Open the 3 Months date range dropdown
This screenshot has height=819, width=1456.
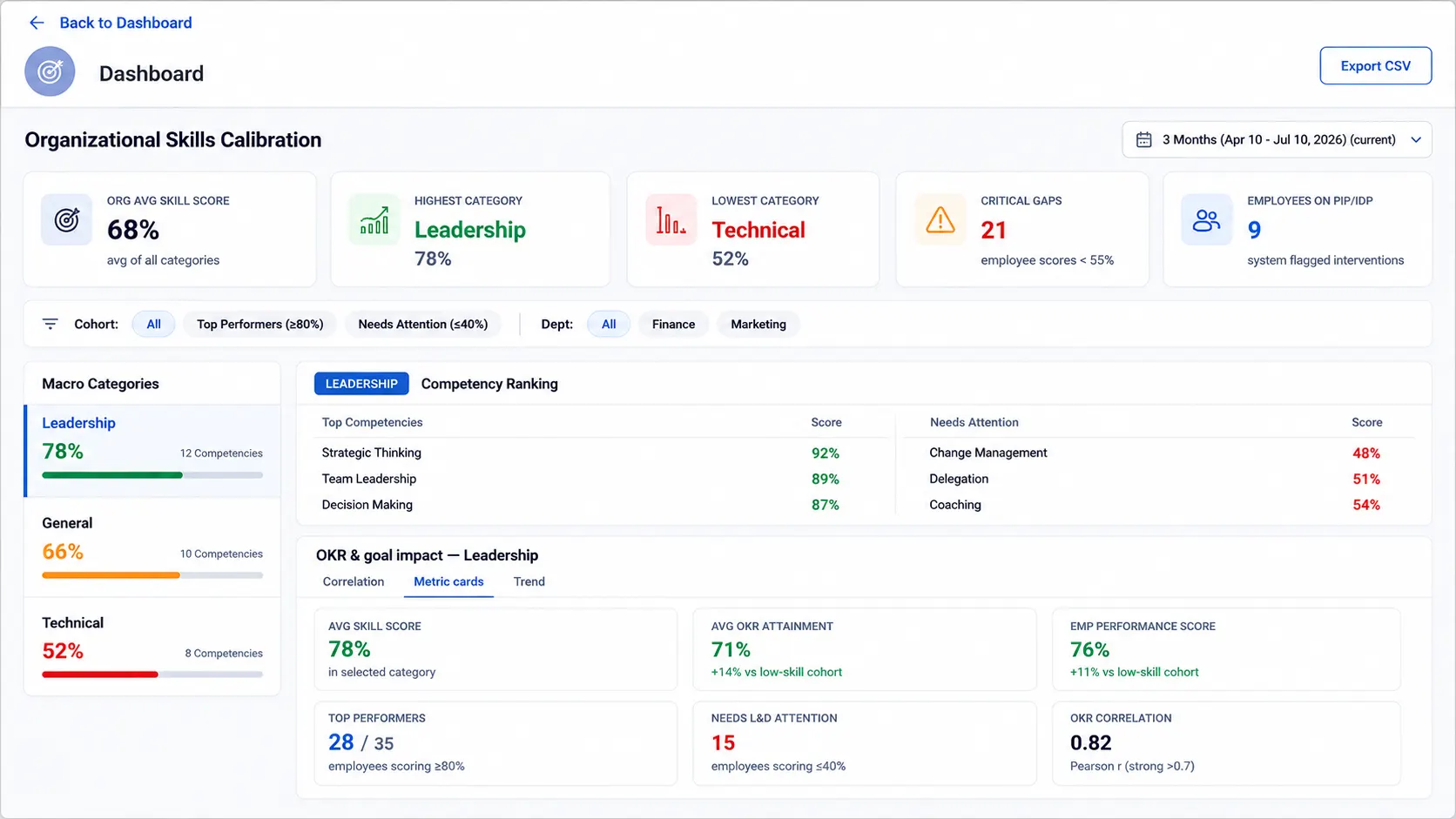coord(1277,139)
